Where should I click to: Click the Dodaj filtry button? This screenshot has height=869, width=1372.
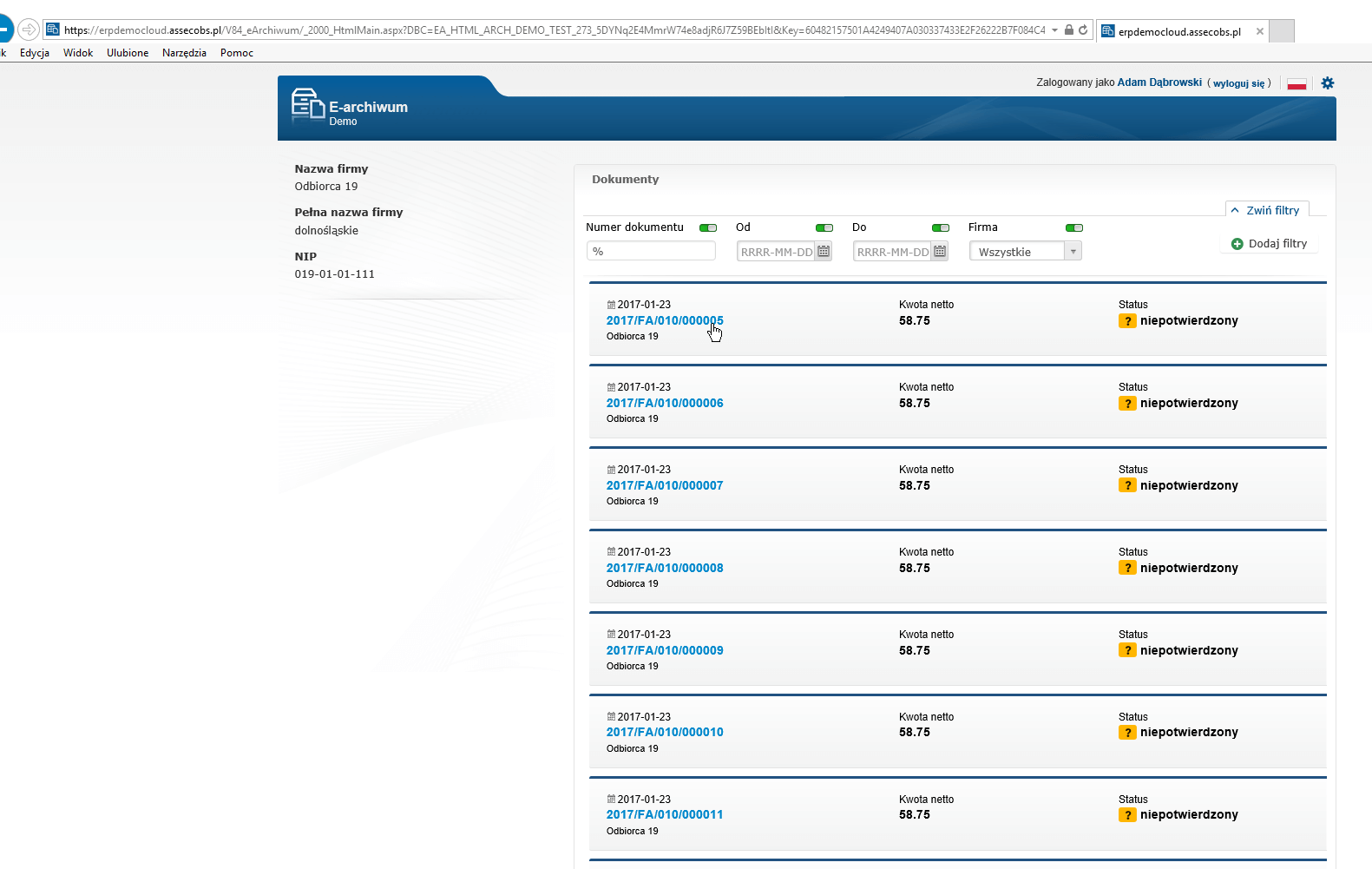(x=1270, y=244)
